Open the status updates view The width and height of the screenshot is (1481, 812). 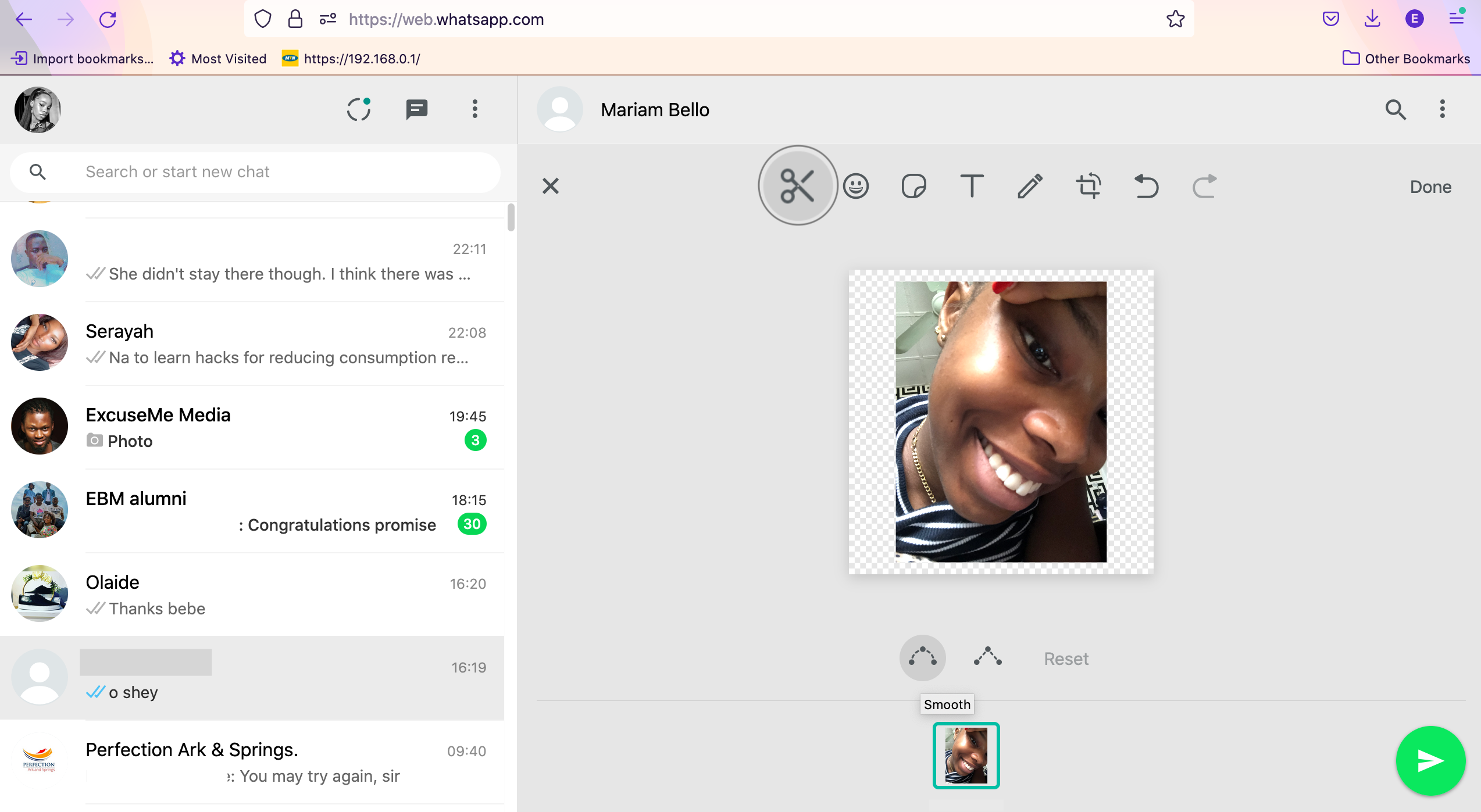pyautogui.click(x=359, y=109)
